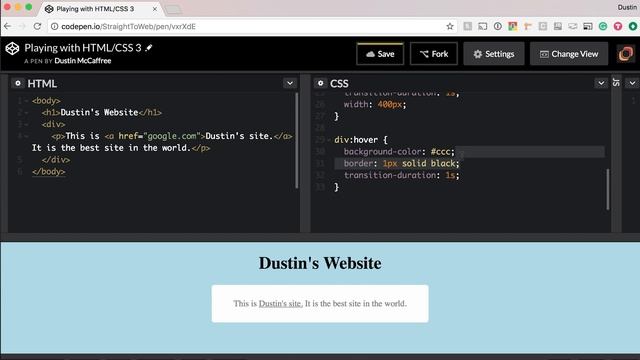Screen dimensions: 640x360
Task: Follow the Dustin's site link in preview
Action: (x=281, y=304)
